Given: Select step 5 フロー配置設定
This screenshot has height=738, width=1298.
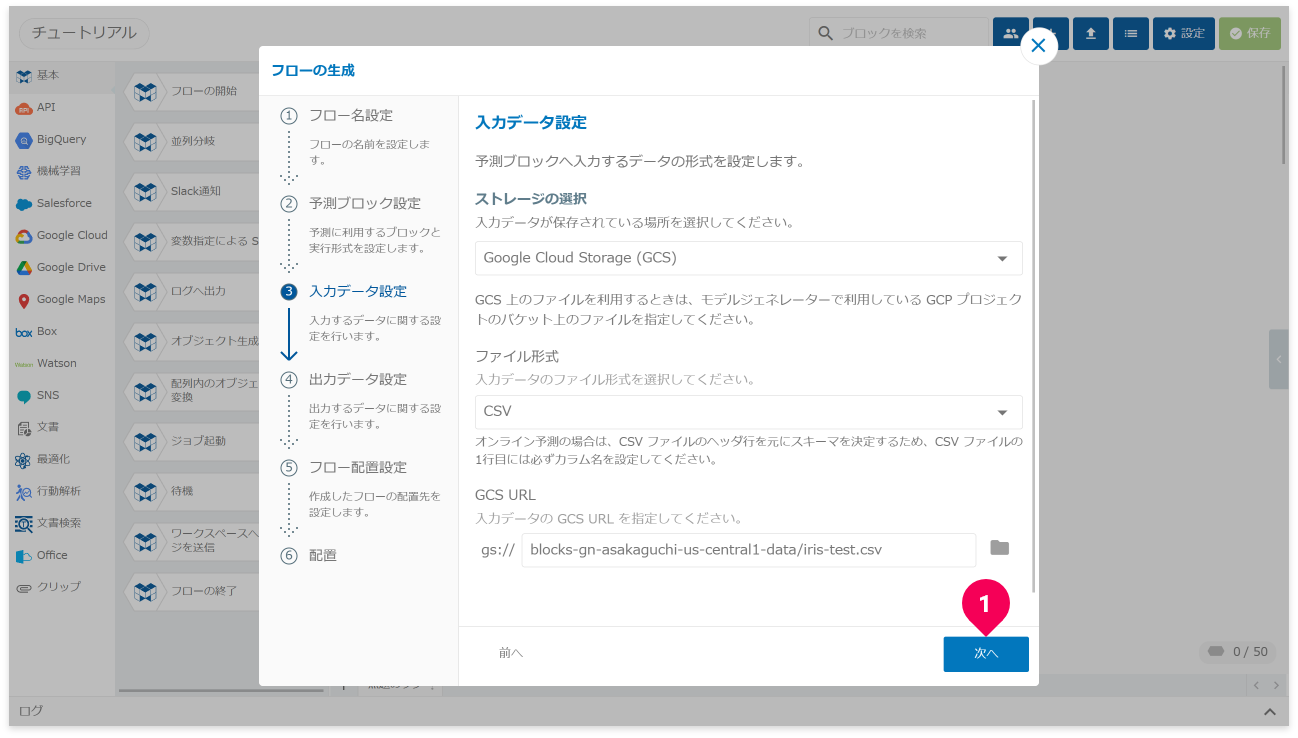Looking at the screenshot, I should (x=344, y=467).
